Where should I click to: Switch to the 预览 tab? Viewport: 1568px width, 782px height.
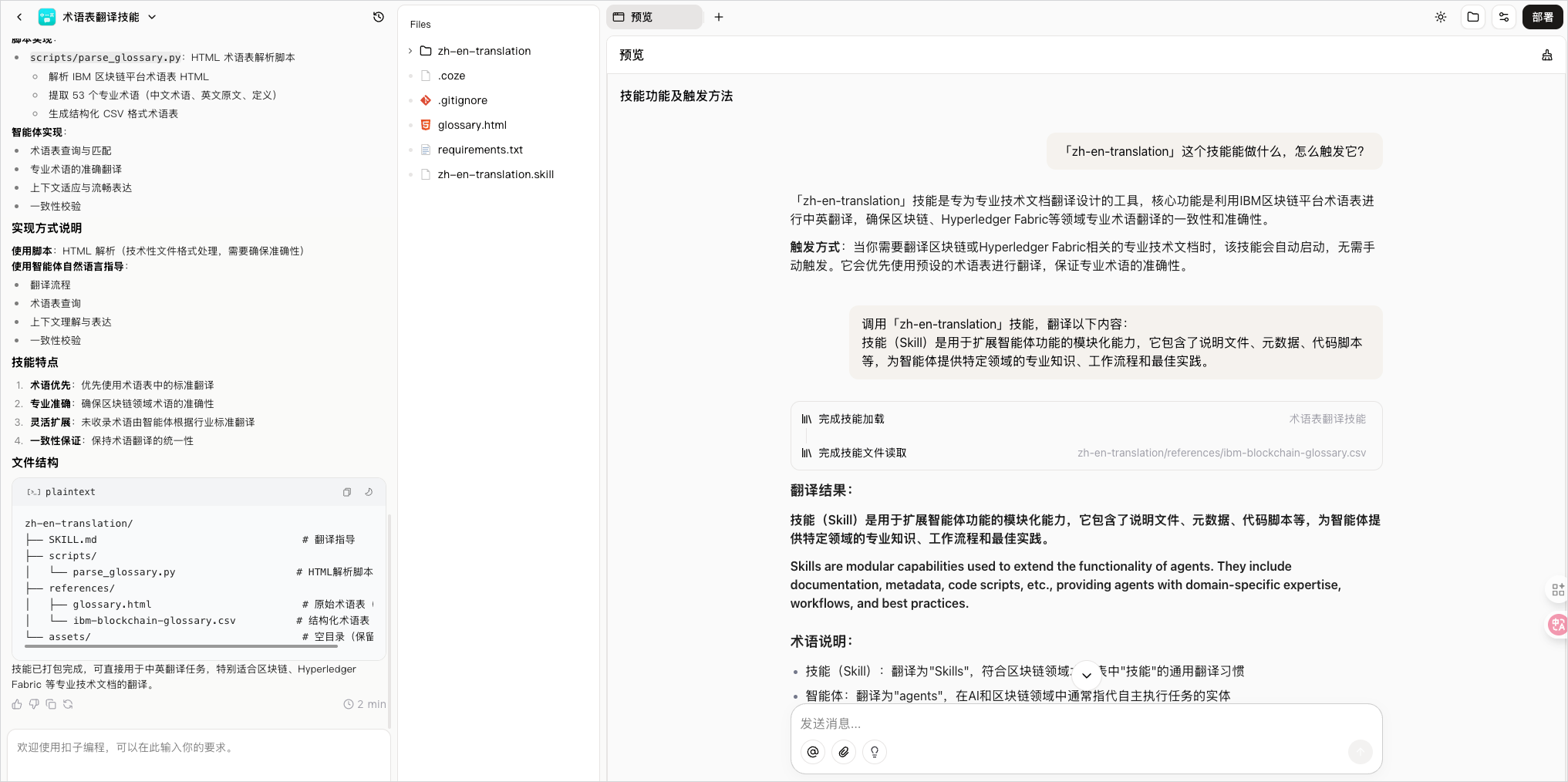pyautogui.click(x=654, y=17)
